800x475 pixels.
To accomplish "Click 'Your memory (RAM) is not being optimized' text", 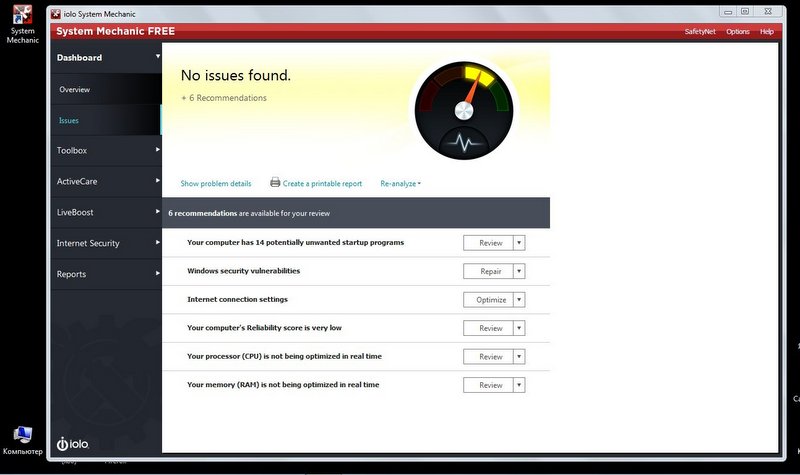I will [x=283, y=385].
